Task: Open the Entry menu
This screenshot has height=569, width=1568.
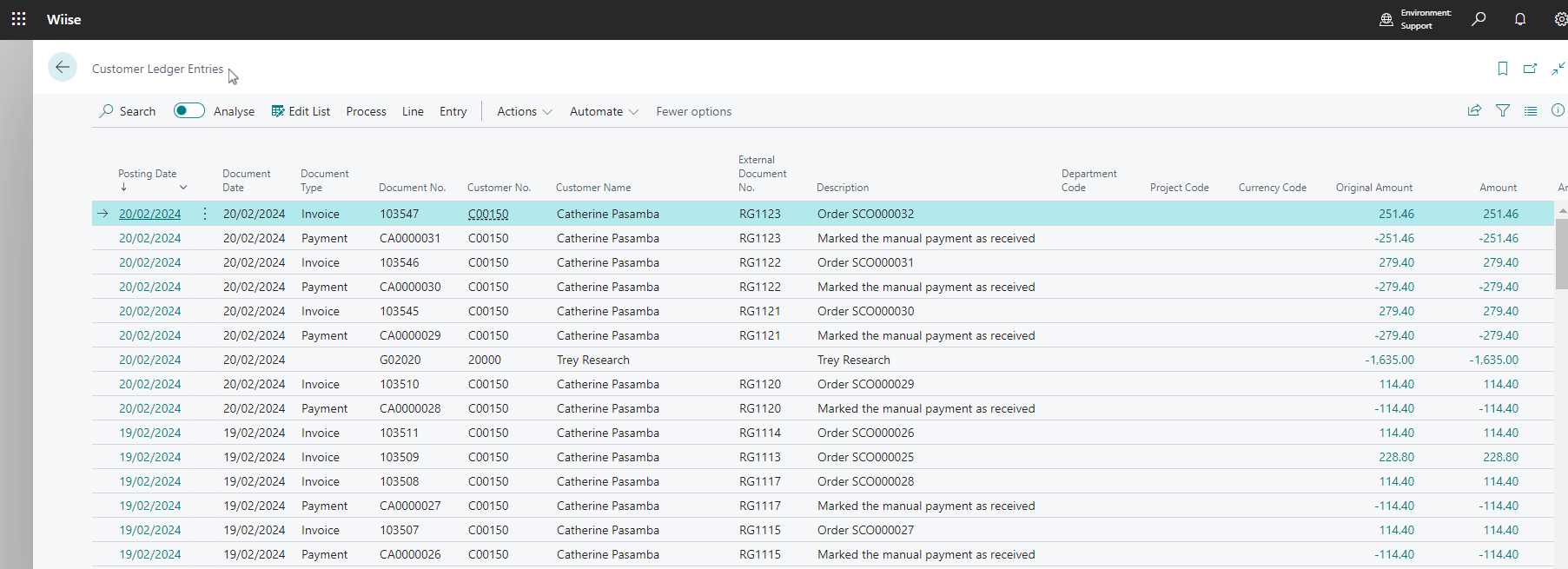Action: (x=453, y=111)
